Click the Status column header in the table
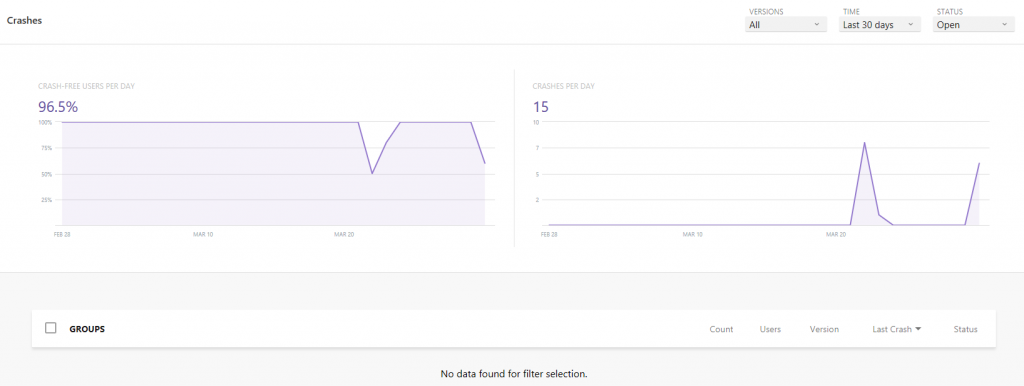The width and height of the screenshot is (1024, 386). (965, 329)
